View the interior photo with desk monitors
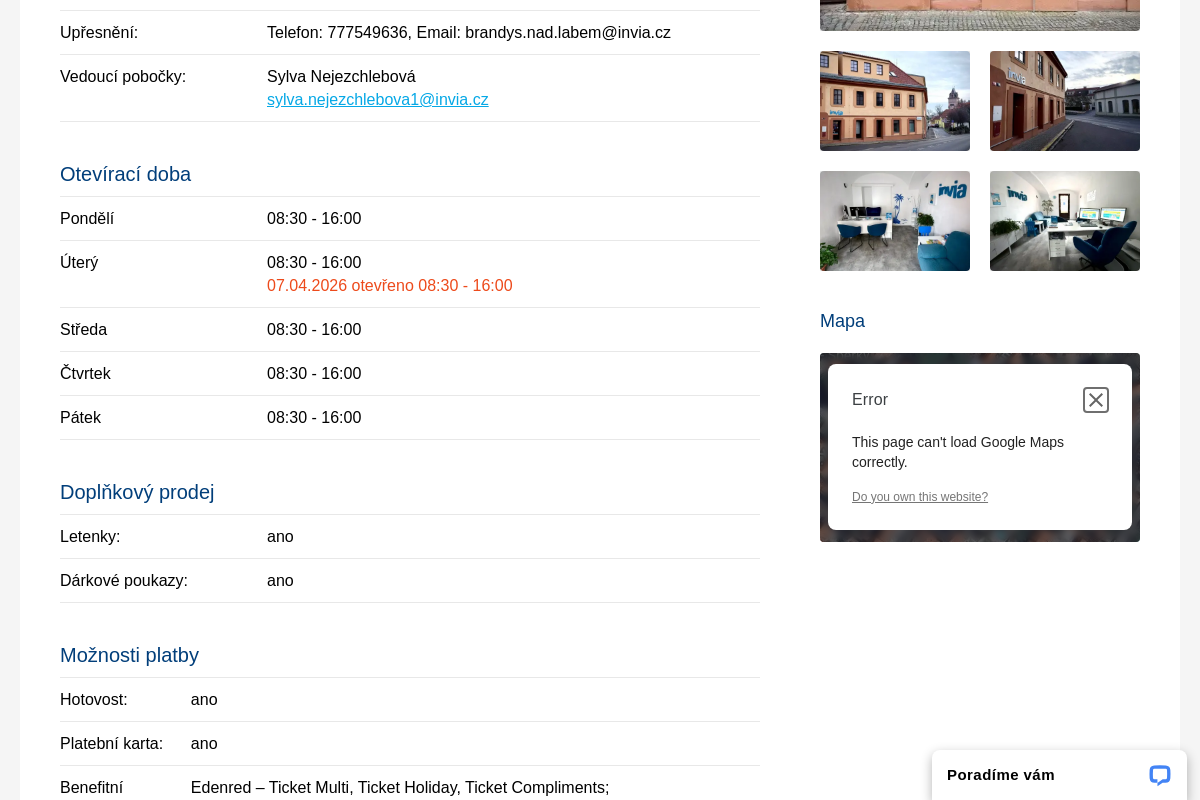 1064,221
